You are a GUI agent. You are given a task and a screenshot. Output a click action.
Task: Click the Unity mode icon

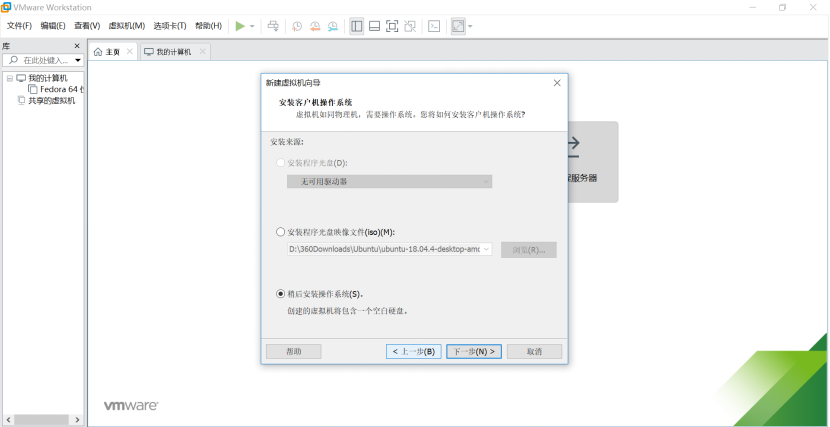tap(410, 26)
